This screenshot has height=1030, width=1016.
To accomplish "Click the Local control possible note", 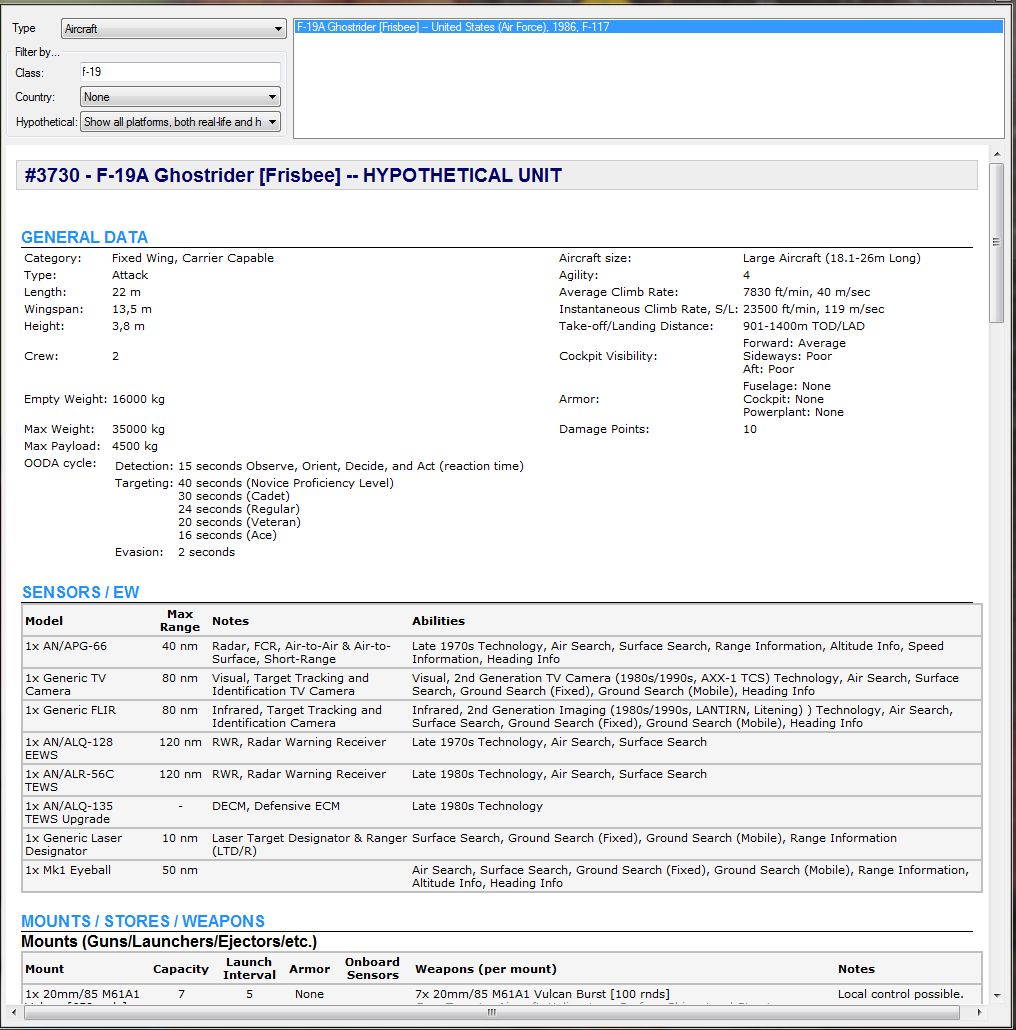I will (x=900, y=994).
